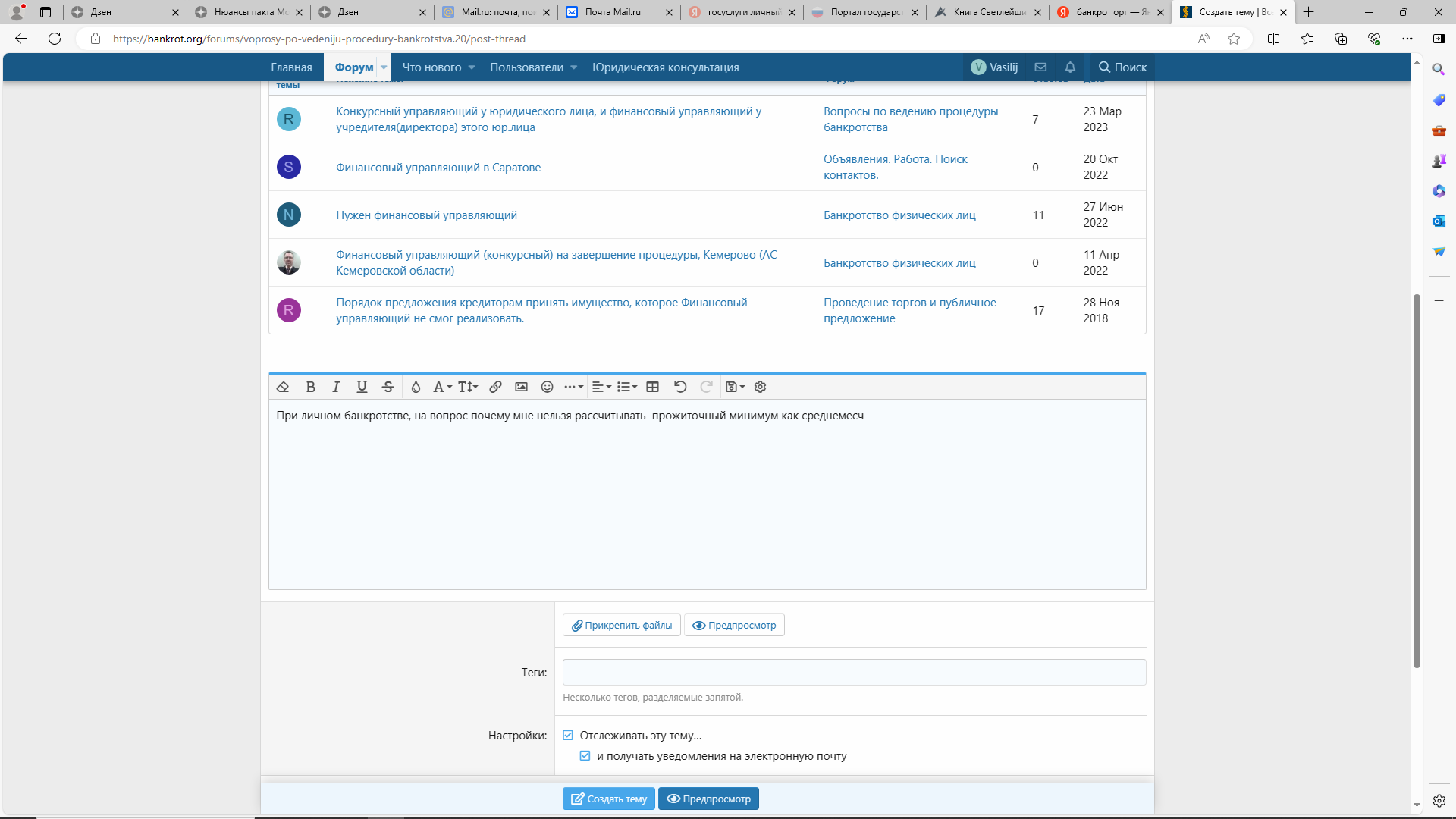The image size is (1456, 819).
Task: Click the strikethrough formatting icon
Action: coord(388,387)
